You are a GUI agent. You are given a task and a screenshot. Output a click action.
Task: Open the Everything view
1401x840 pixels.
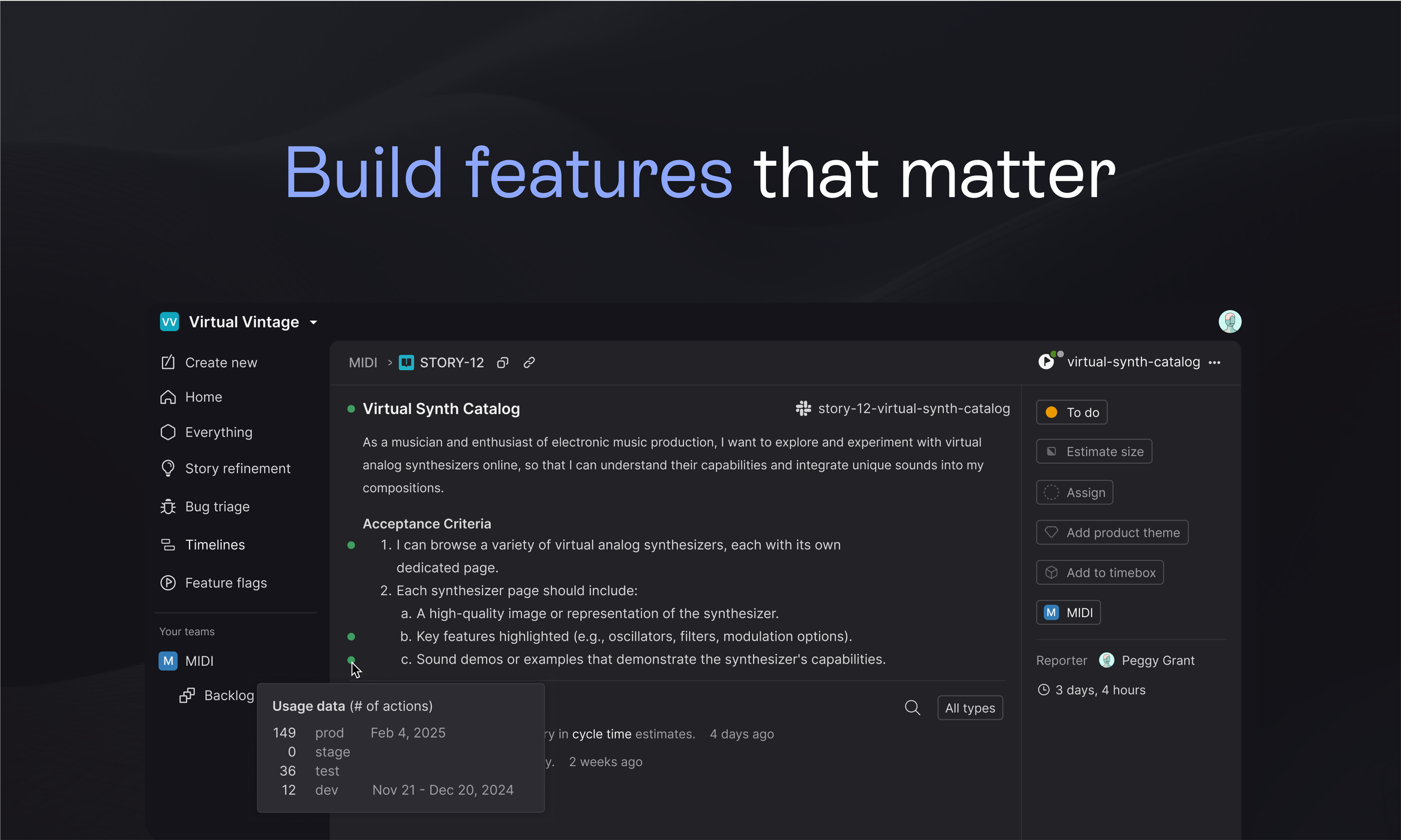pyautogui.click(x=207, y=432)
